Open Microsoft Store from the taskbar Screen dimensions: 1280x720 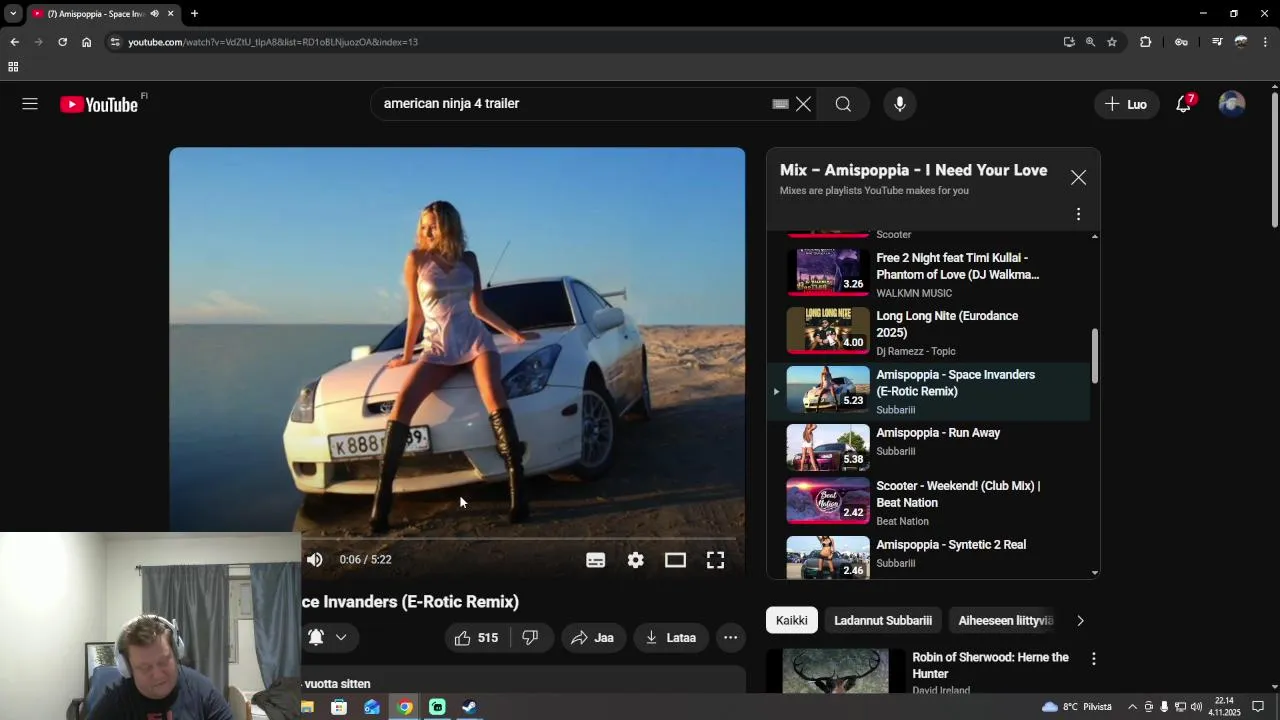click(339, 707)
